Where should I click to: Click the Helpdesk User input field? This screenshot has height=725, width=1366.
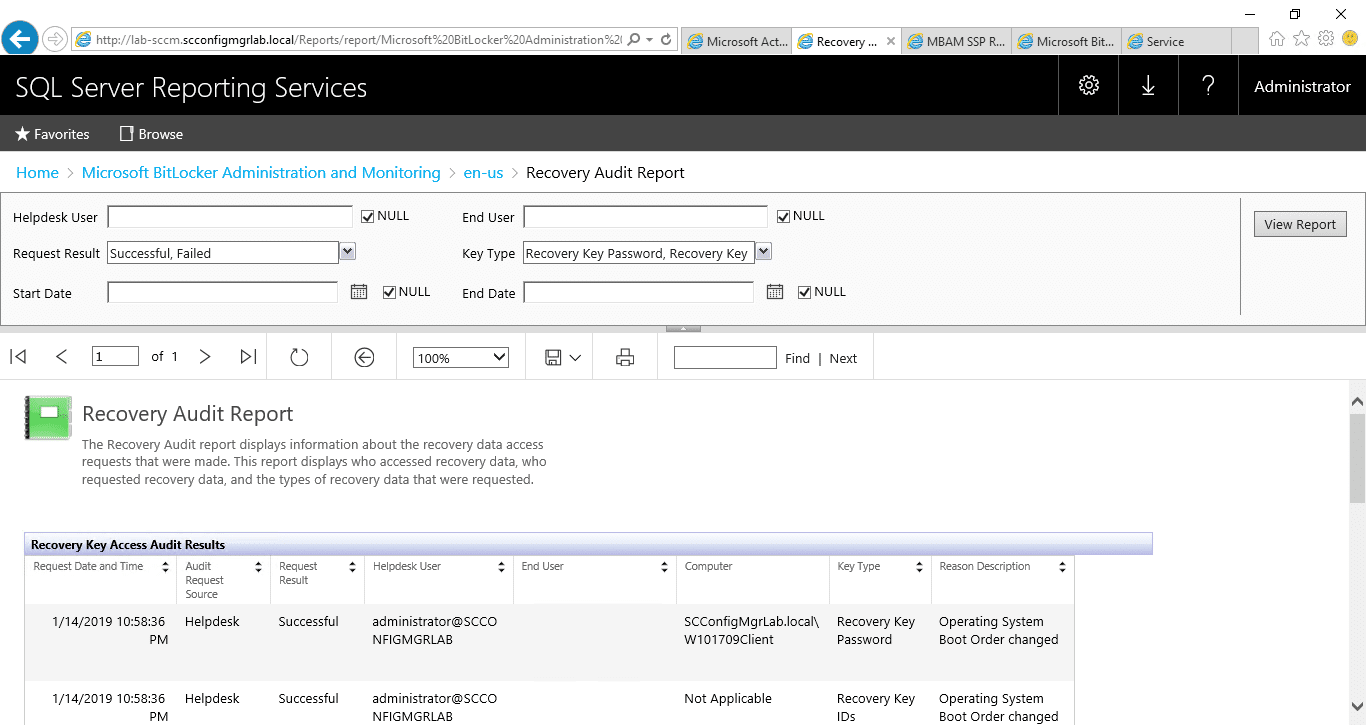pos(230,217)
